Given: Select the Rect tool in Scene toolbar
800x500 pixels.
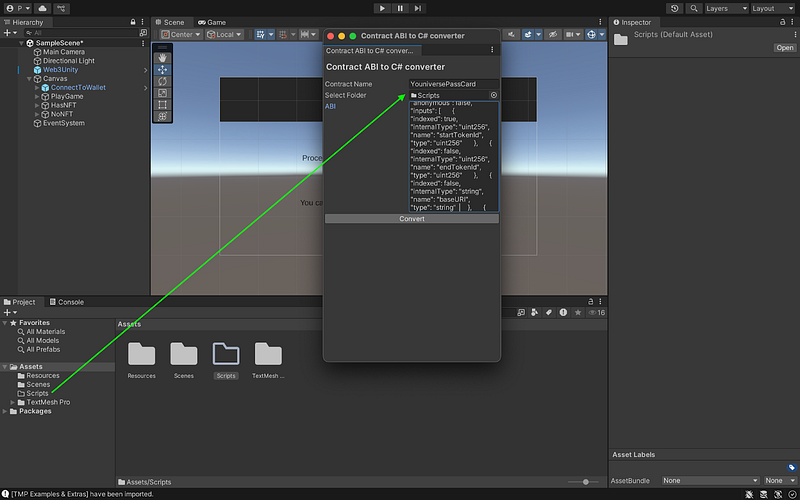Looking at the screenshot, I should click(x=162, y=105).
